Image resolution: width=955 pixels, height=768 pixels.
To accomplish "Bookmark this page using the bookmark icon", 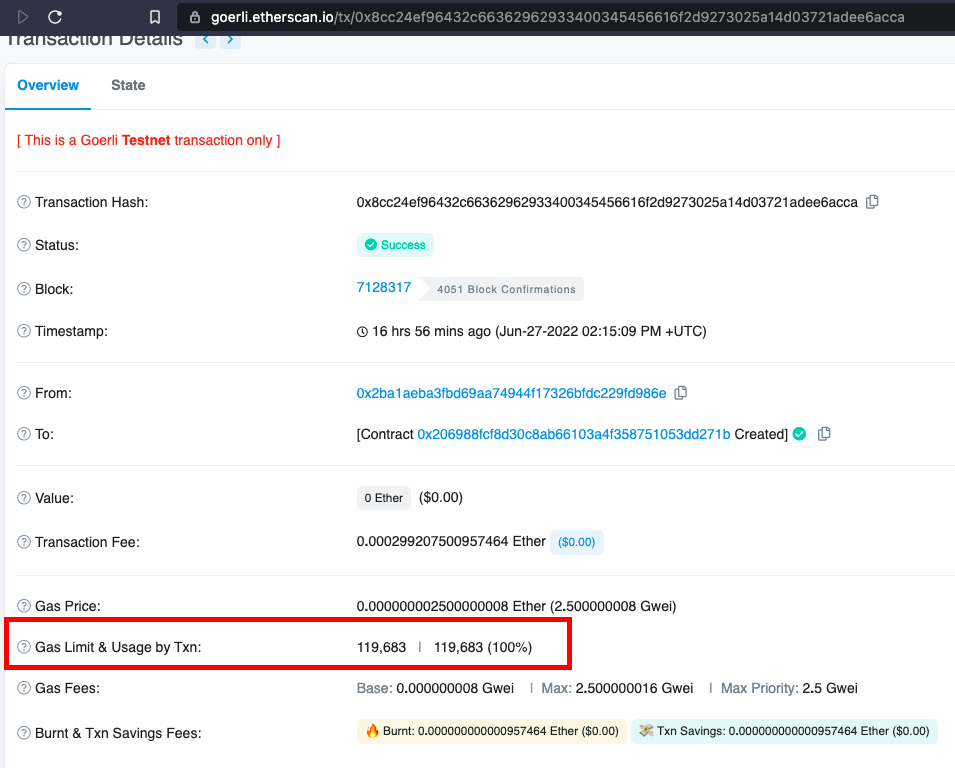I will pyautogui.click(x=155, y=17).
